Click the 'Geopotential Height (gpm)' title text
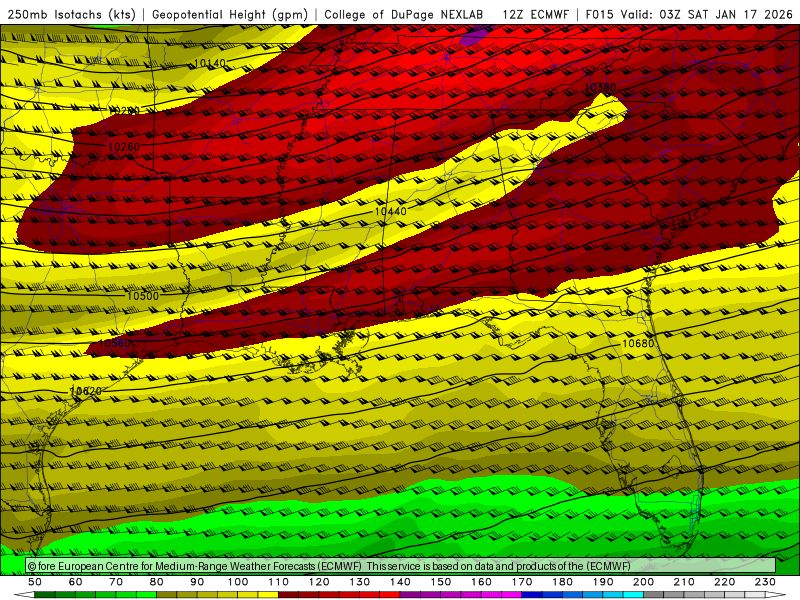Screen dimensions: 800x600 coord(230,15)
